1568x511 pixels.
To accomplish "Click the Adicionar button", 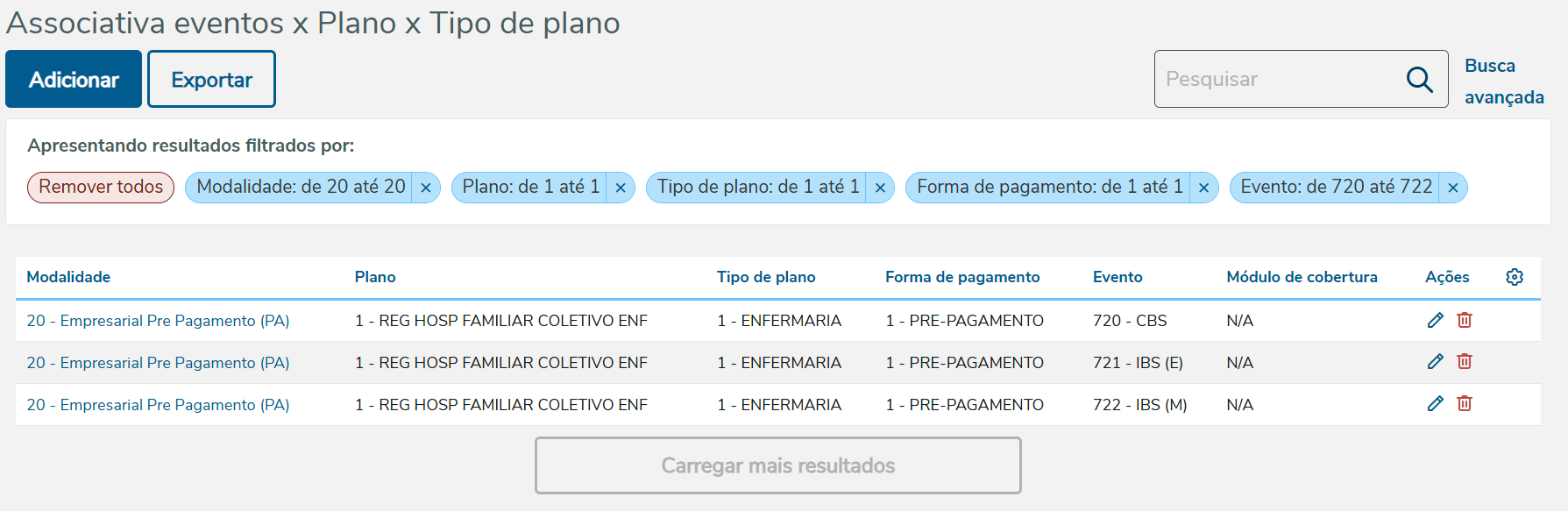I will coord(74,80).
